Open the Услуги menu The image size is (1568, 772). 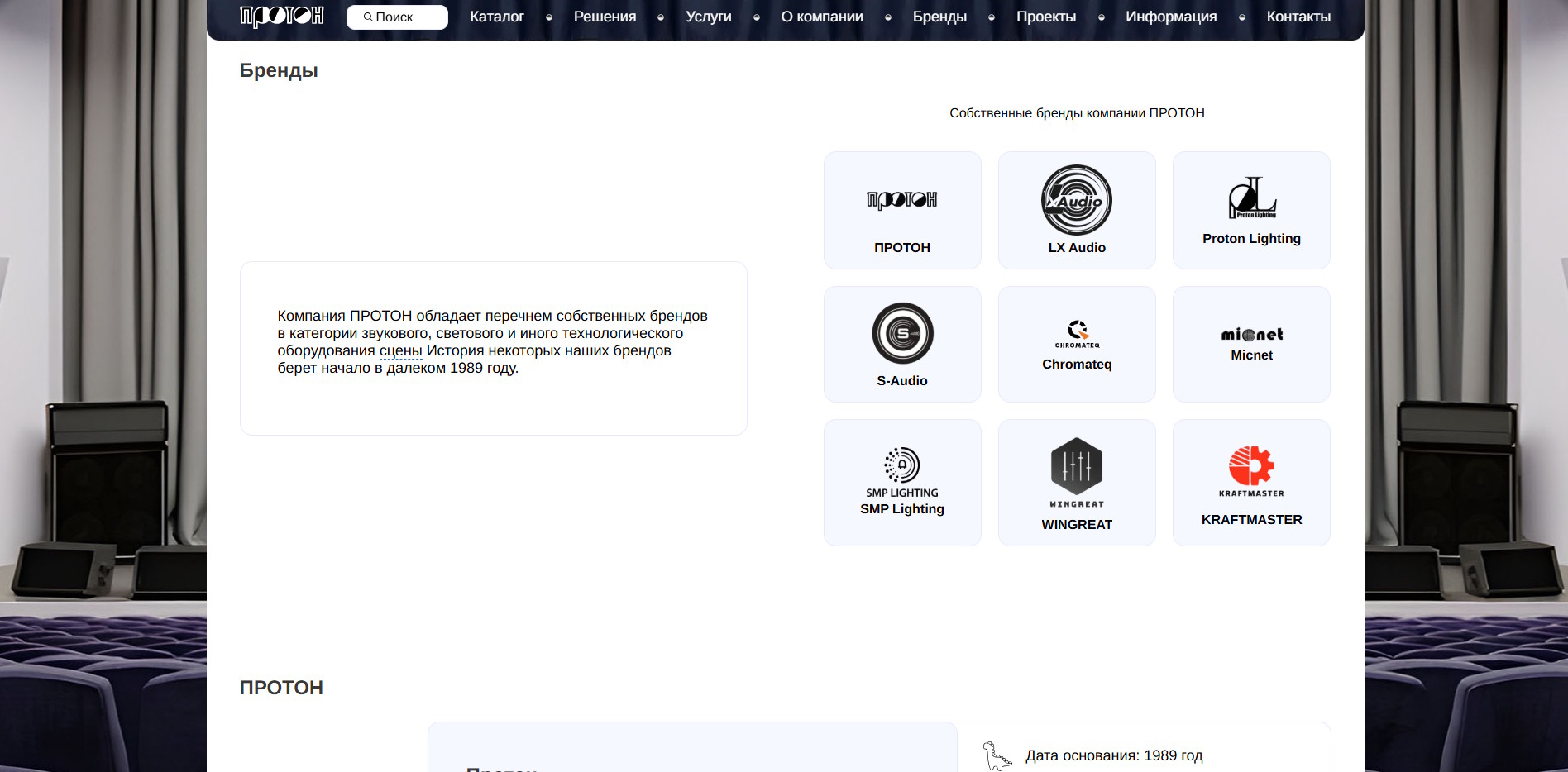709,17
